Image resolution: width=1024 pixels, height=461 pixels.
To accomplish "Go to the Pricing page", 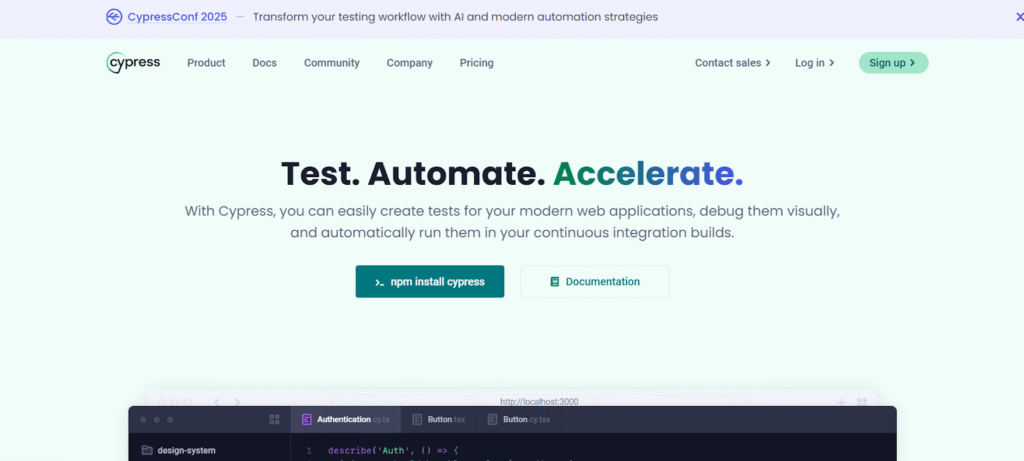I will (x=476, y=63).
